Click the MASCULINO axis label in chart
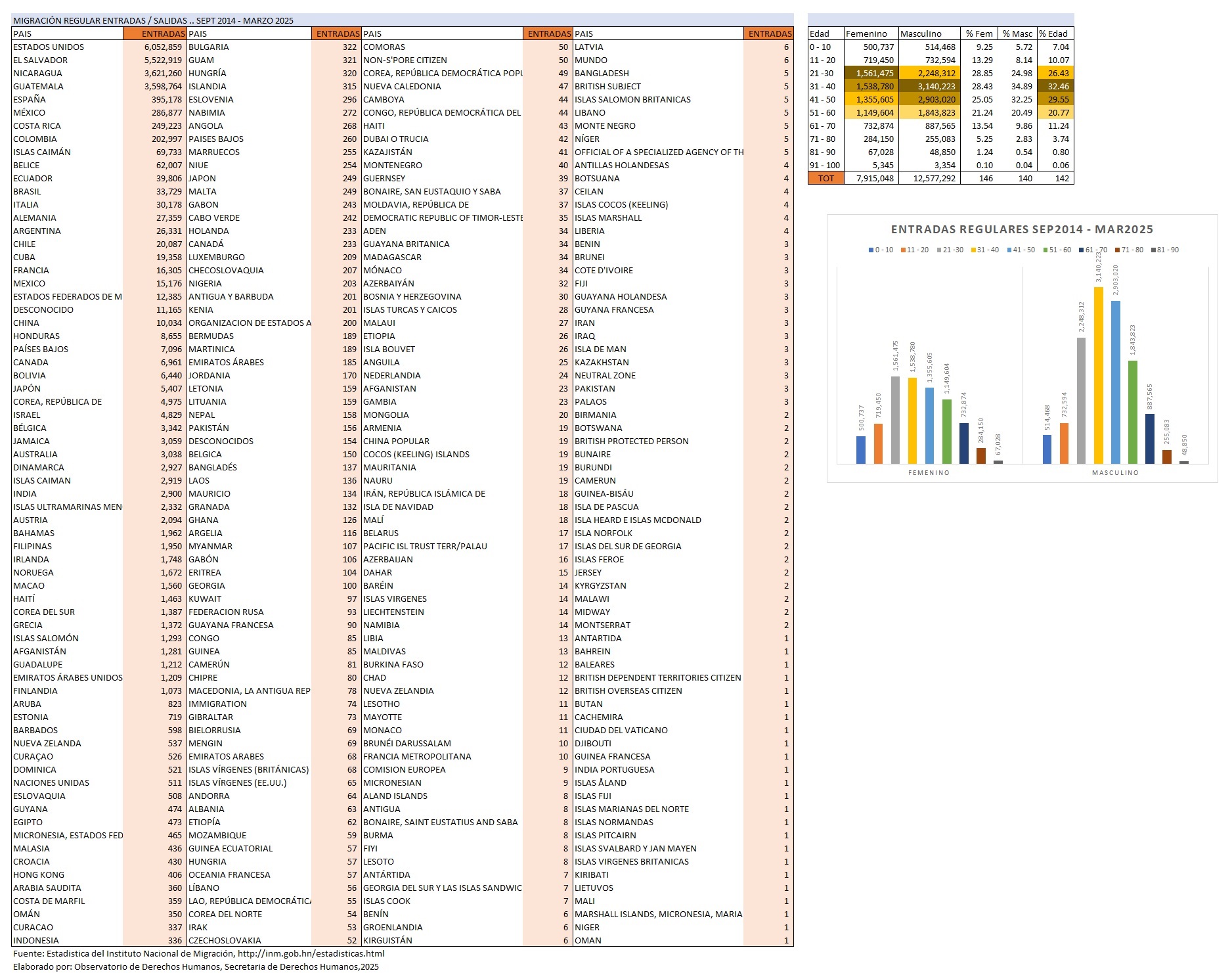The image size is (1232, 973). (1114, 472)
